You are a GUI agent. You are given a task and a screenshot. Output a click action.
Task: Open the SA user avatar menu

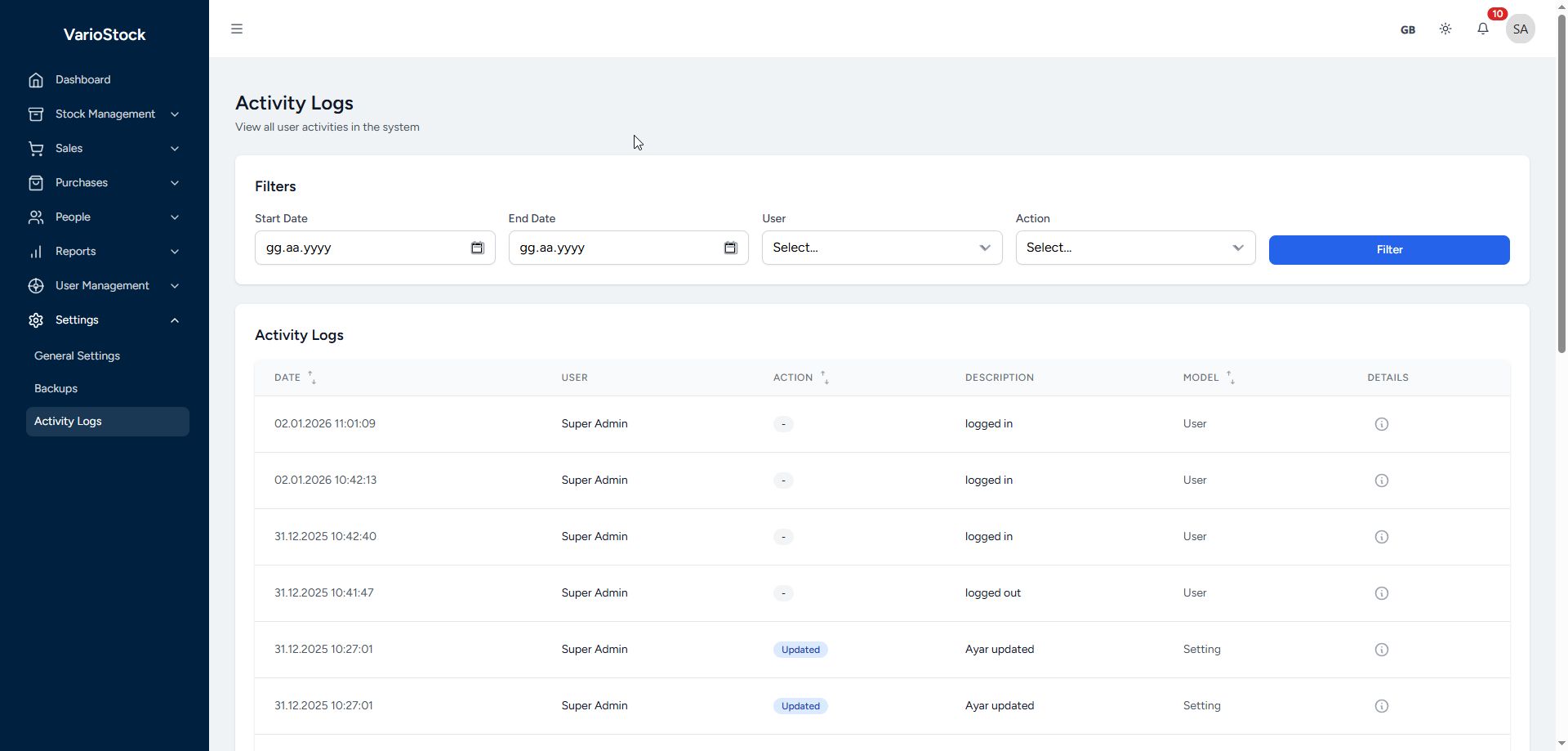tap(1519, 29)
